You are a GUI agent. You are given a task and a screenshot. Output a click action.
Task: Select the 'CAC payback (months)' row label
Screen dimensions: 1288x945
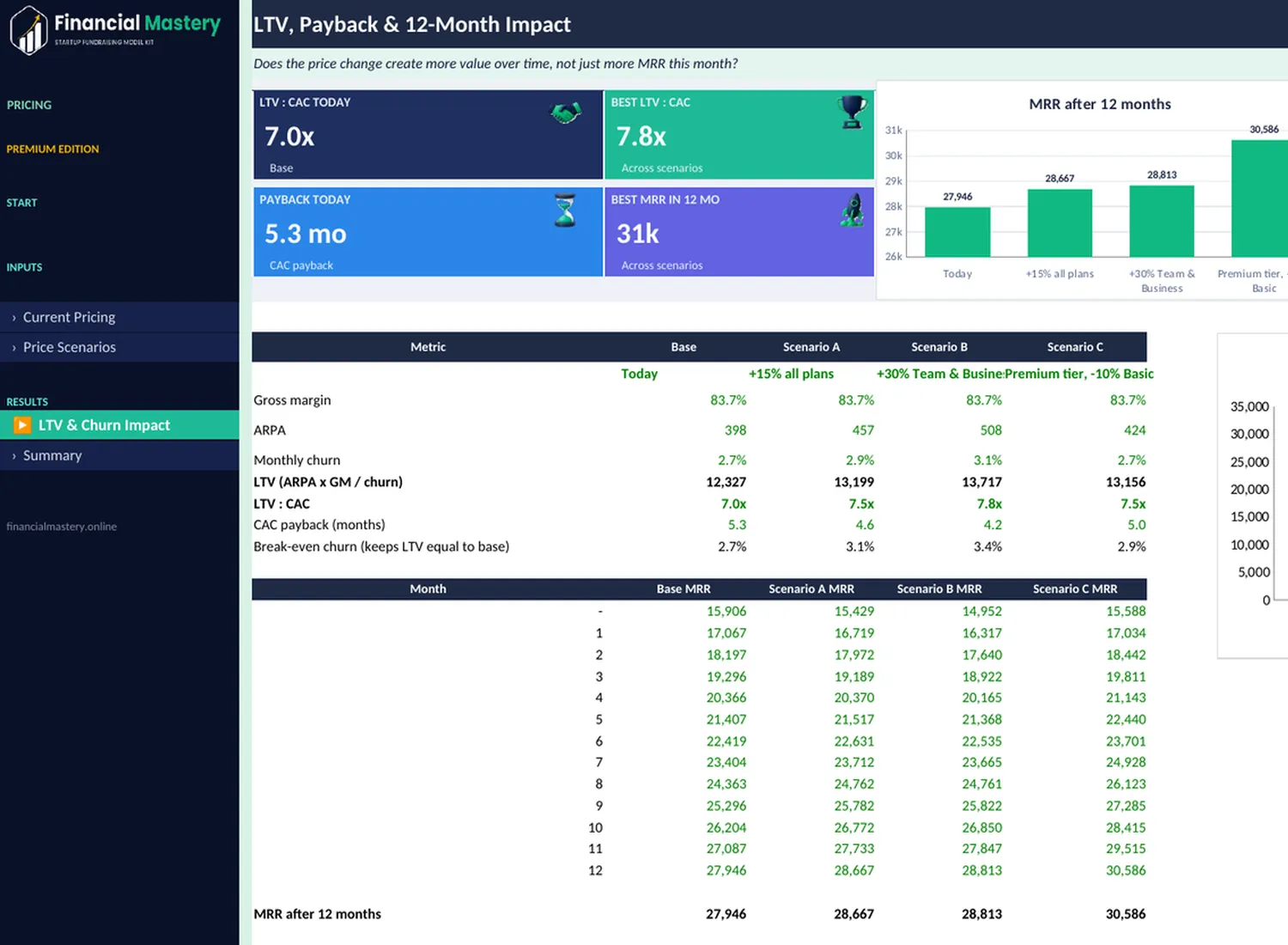319,525
